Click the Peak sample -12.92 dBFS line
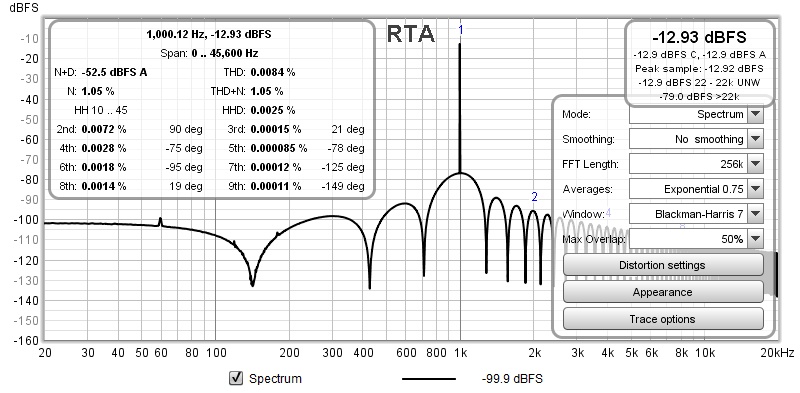The width and height of the screenshot is (800, 393). click(699, 68)
